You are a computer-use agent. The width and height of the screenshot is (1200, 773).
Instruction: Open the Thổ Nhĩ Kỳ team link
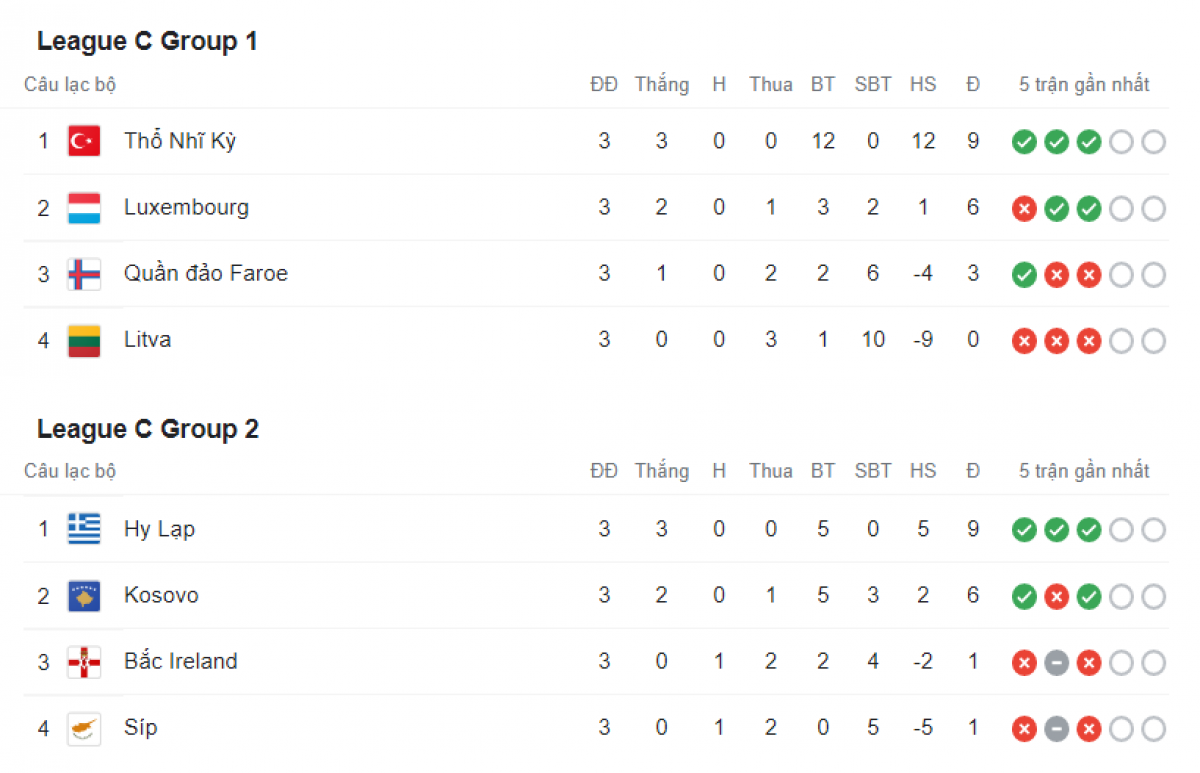180,141
